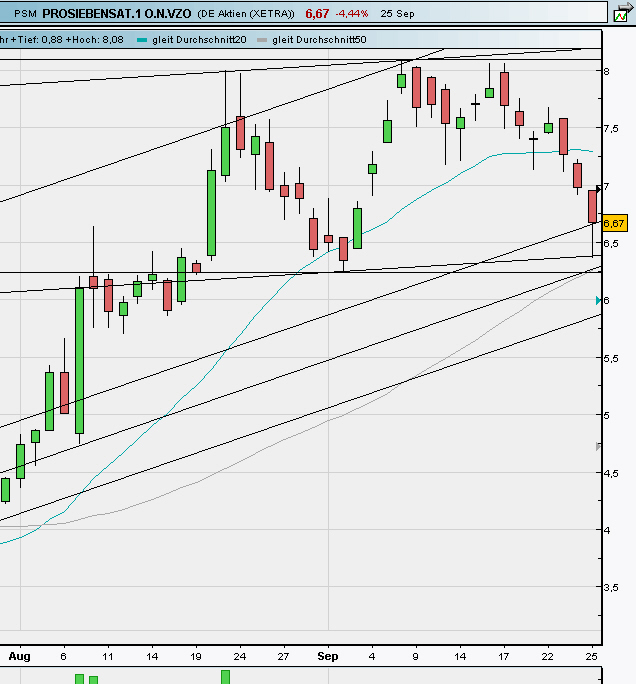Click the PSM ticker symbol
Image resolution: width=636 pixels, height=684 pixels.
pyautogui.click(x=25, y=14)
